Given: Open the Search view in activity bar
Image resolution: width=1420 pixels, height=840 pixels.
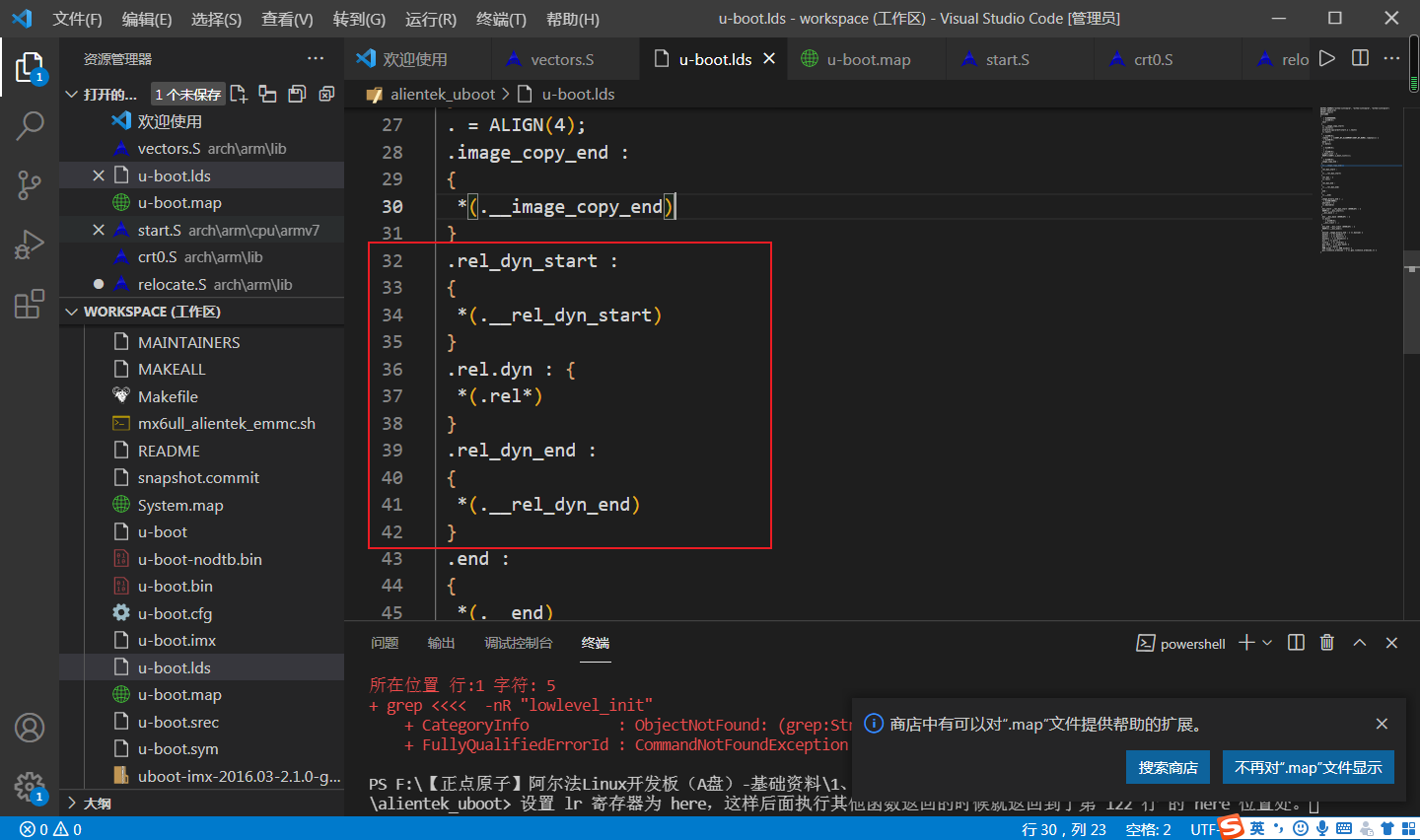Looking at the screenshot, I should pyautogui.click(x=30, y=125).
